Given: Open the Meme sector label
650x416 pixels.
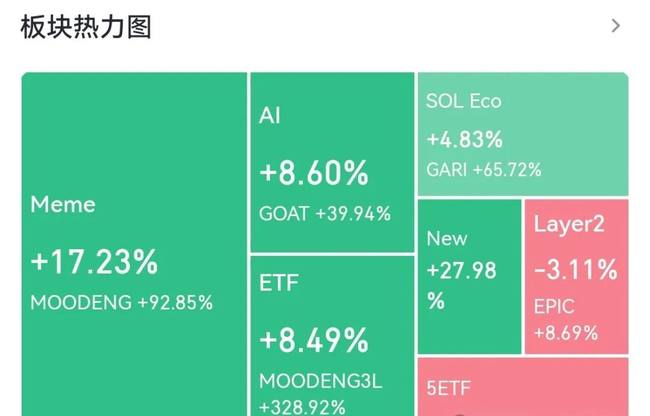Looking at the screenshot, I should [x=63, y=204].
